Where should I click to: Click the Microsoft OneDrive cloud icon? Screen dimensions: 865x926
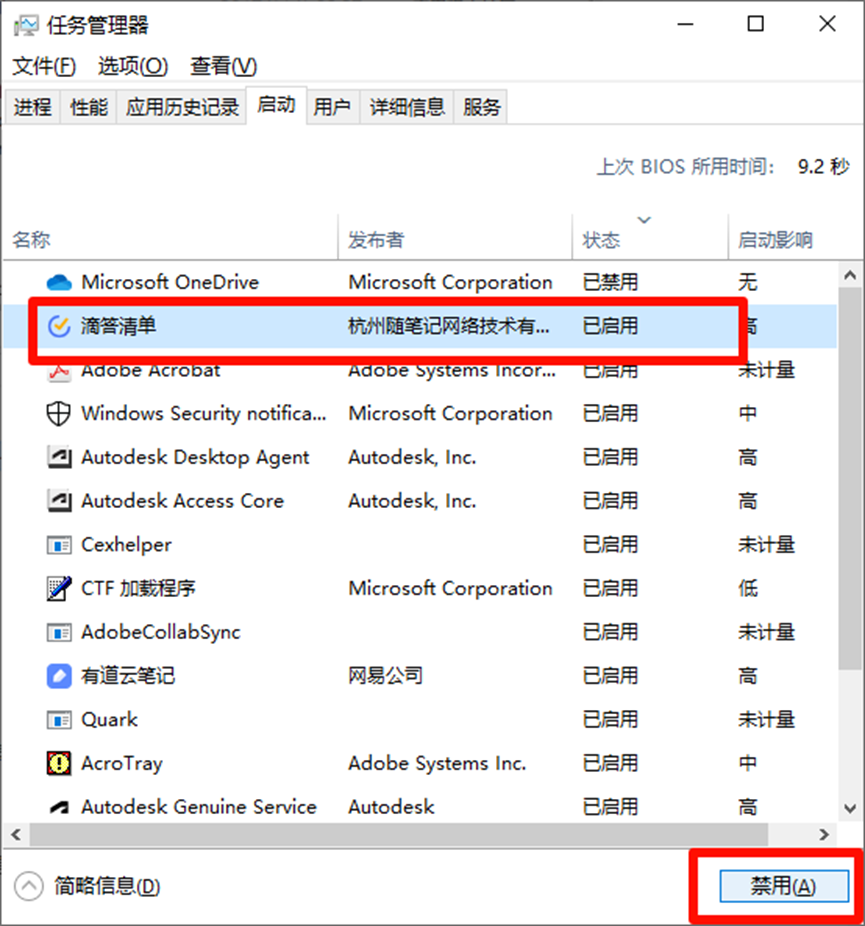point(59,282)
